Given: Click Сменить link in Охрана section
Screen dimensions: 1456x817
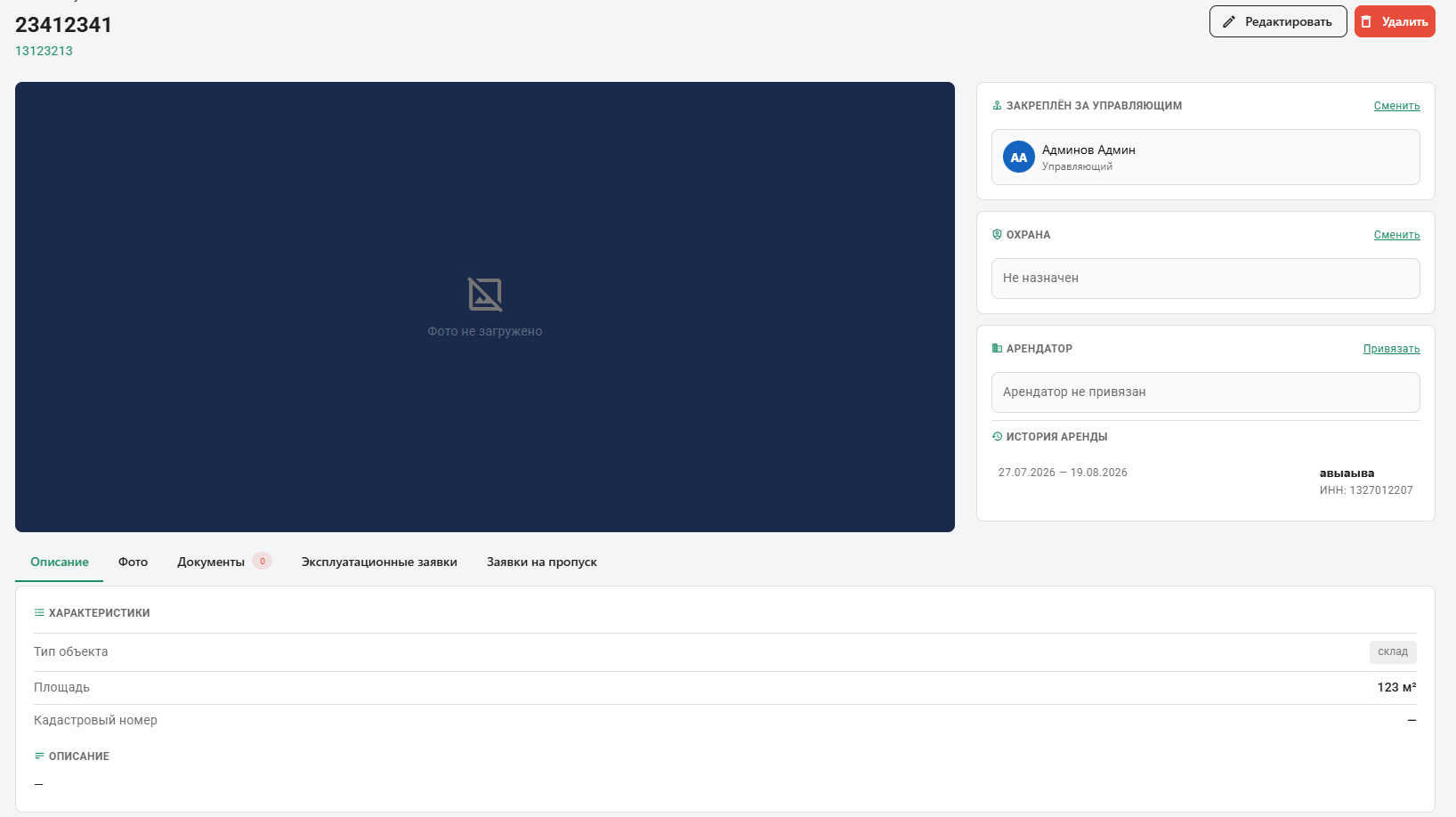Looking at the screenshot, I should (1396, 235).
